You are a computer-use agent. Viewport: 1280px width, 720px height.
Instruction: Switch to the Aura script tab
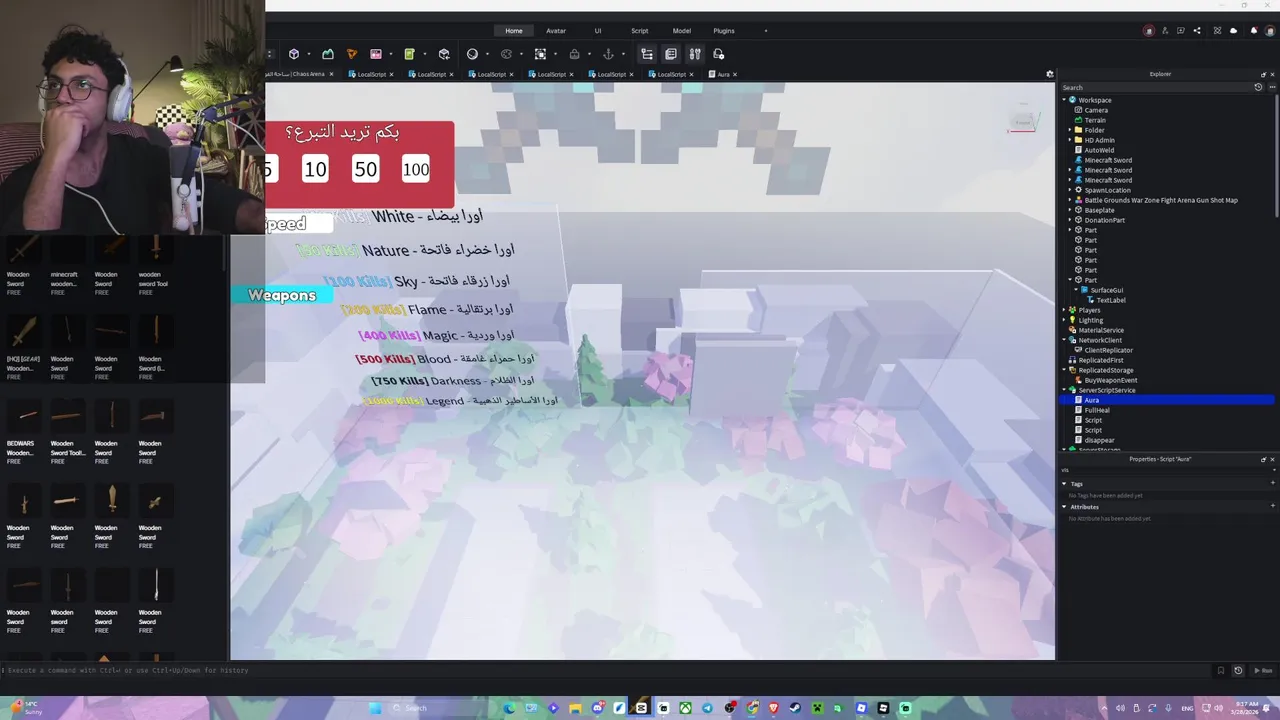(x=723, y=74)
